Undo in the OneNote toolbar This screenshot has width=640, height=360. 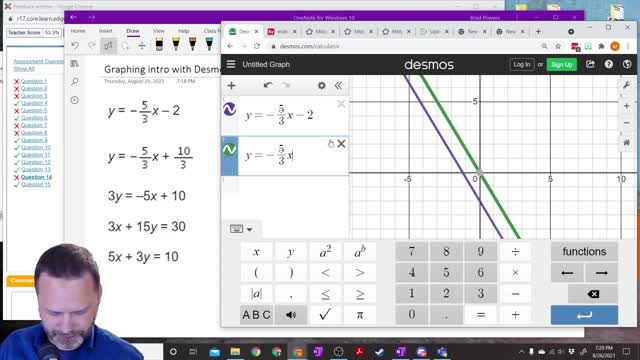click(75, 45)
